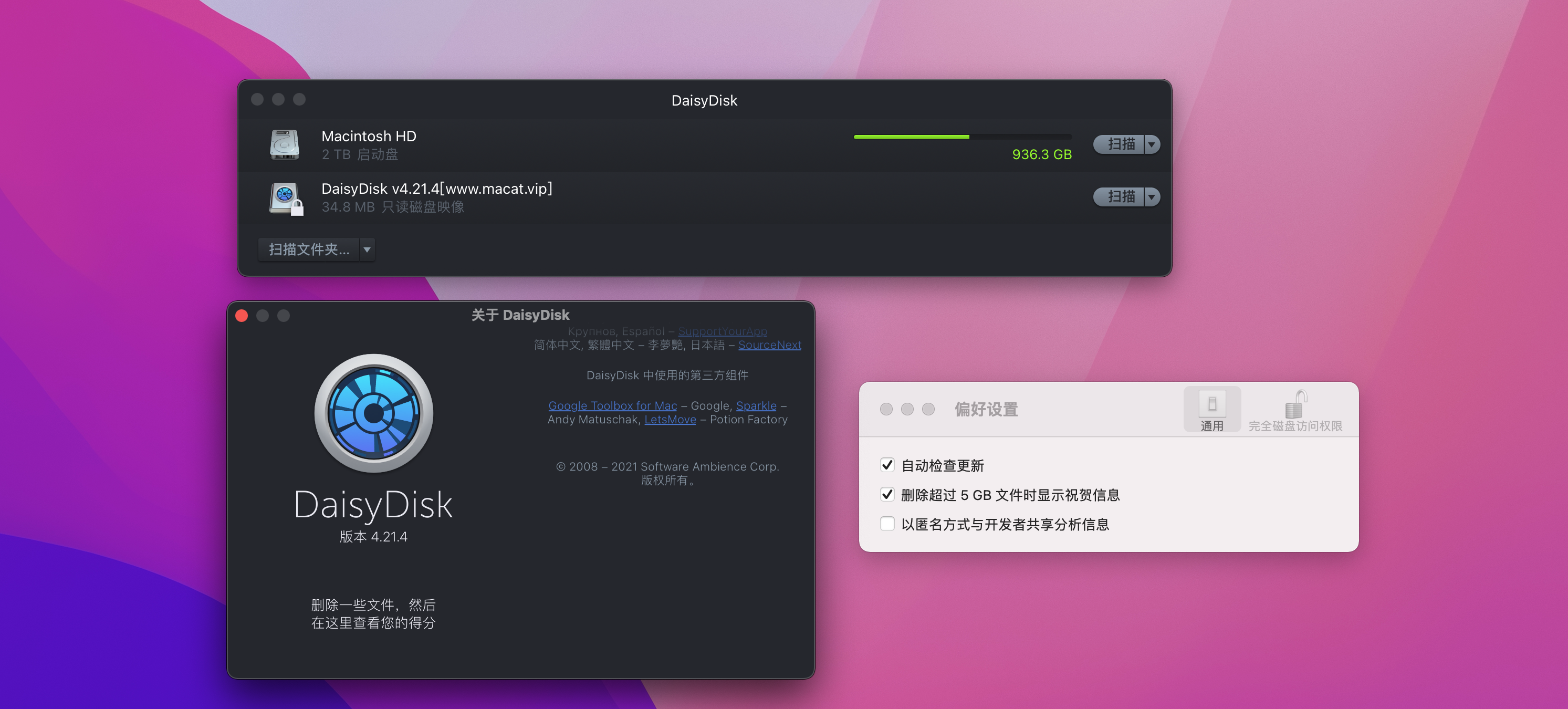Open dropdown arrow next to disk image 扫描
This screenshot has height=709, width=1568.
click(1151, 197)
